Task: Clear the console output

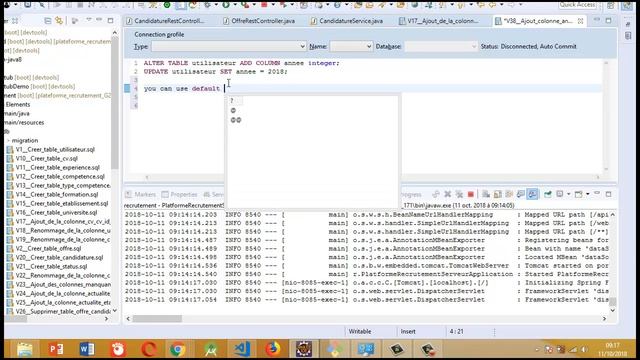Action: (486, 194)
